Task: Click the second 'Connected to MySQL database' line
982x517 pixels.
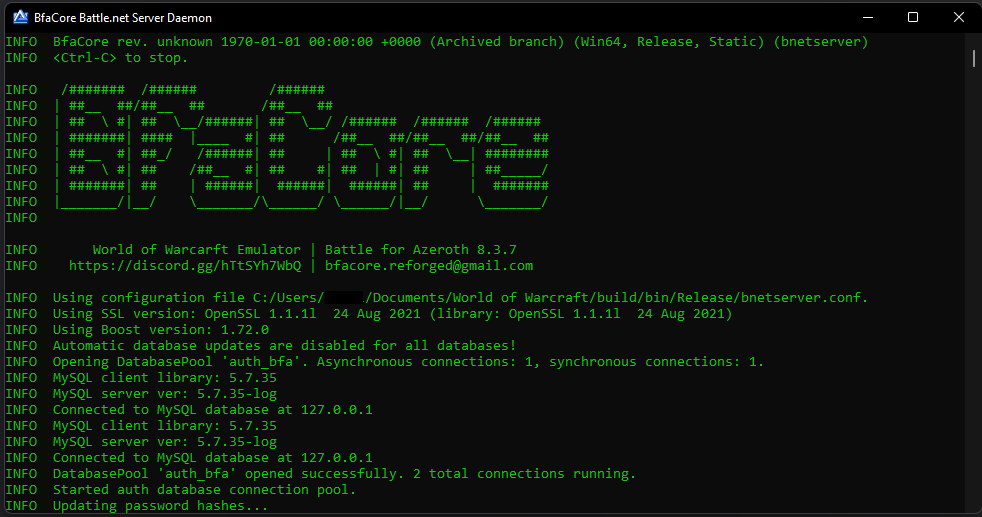Action: tap(212, 458)
